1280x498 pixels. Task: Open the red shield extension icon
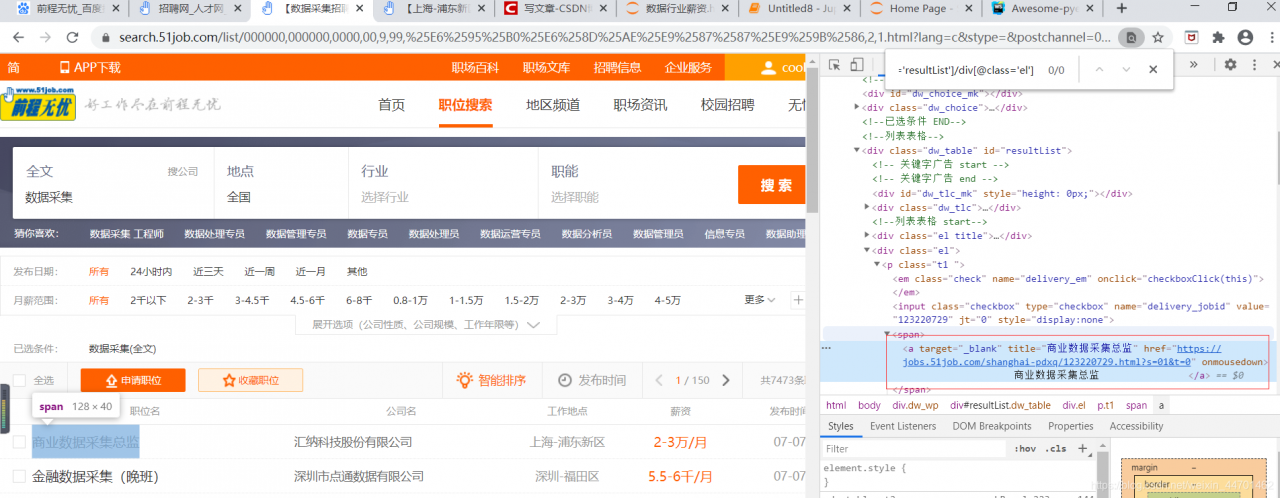(x=1192, y=37)
